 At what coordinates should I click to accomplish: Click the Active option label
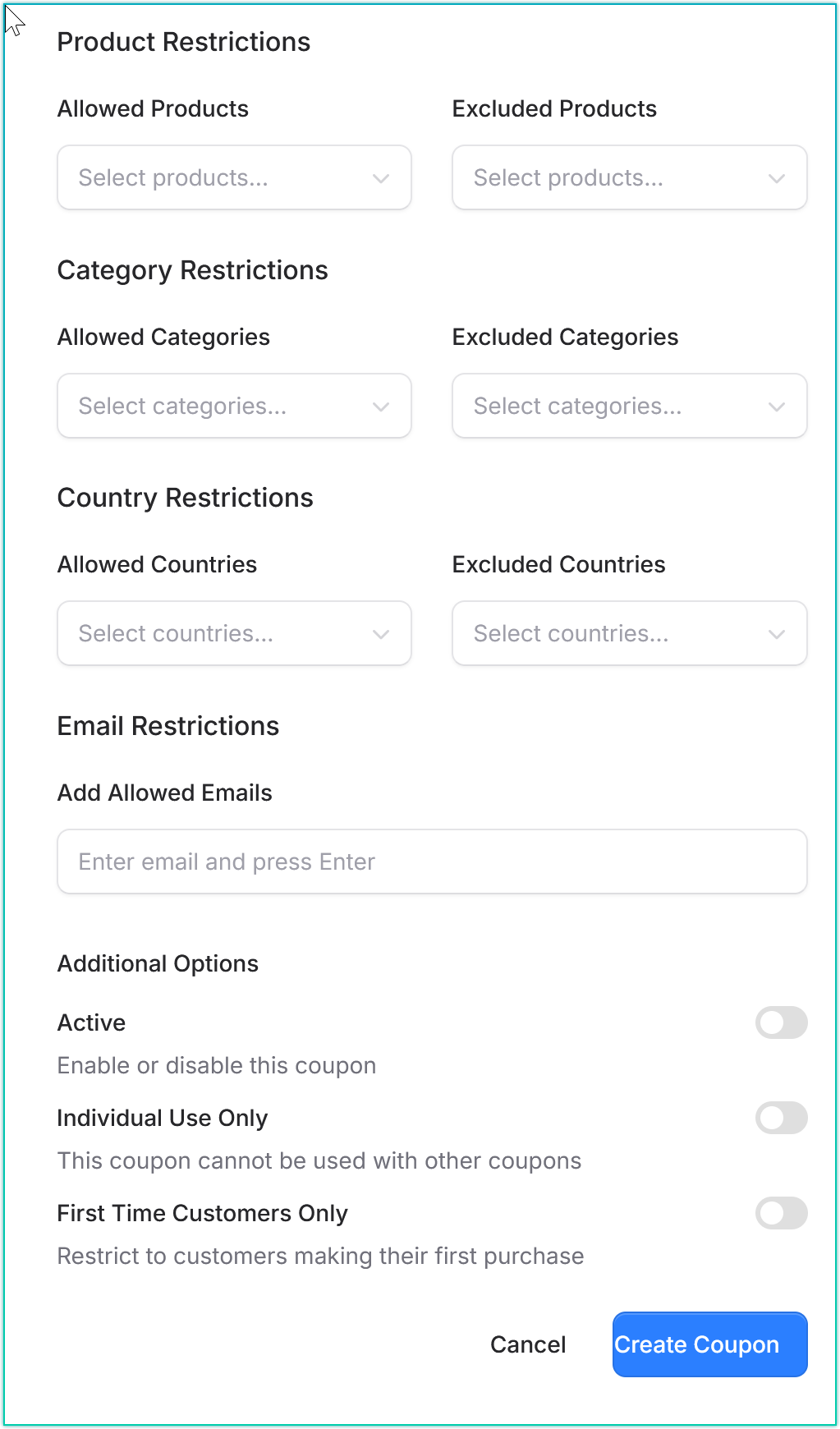click(x=91, y=1022)
